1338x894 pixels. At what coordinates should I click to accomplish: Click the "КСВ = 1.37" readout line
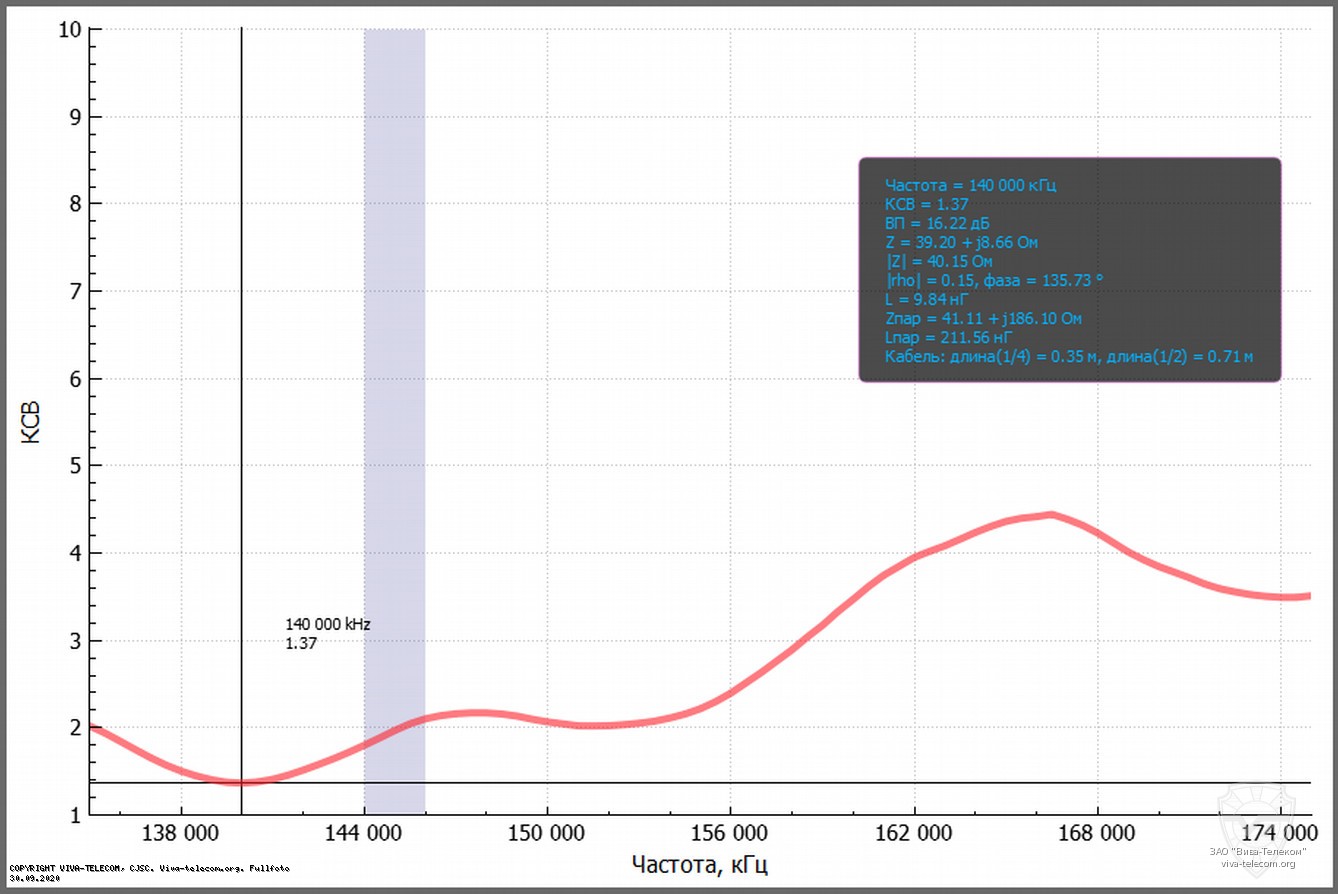(926, 204)
